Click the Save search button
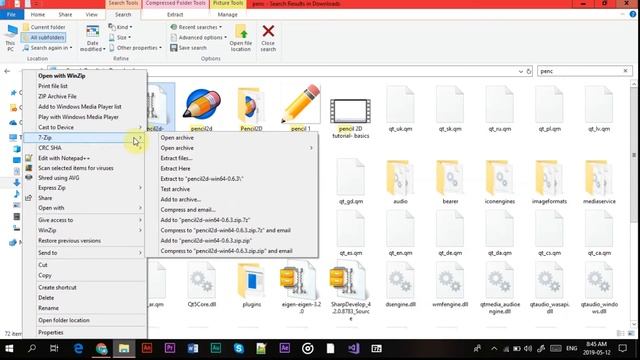The height and width of the screenshot is (360, 640). [188, 48]
